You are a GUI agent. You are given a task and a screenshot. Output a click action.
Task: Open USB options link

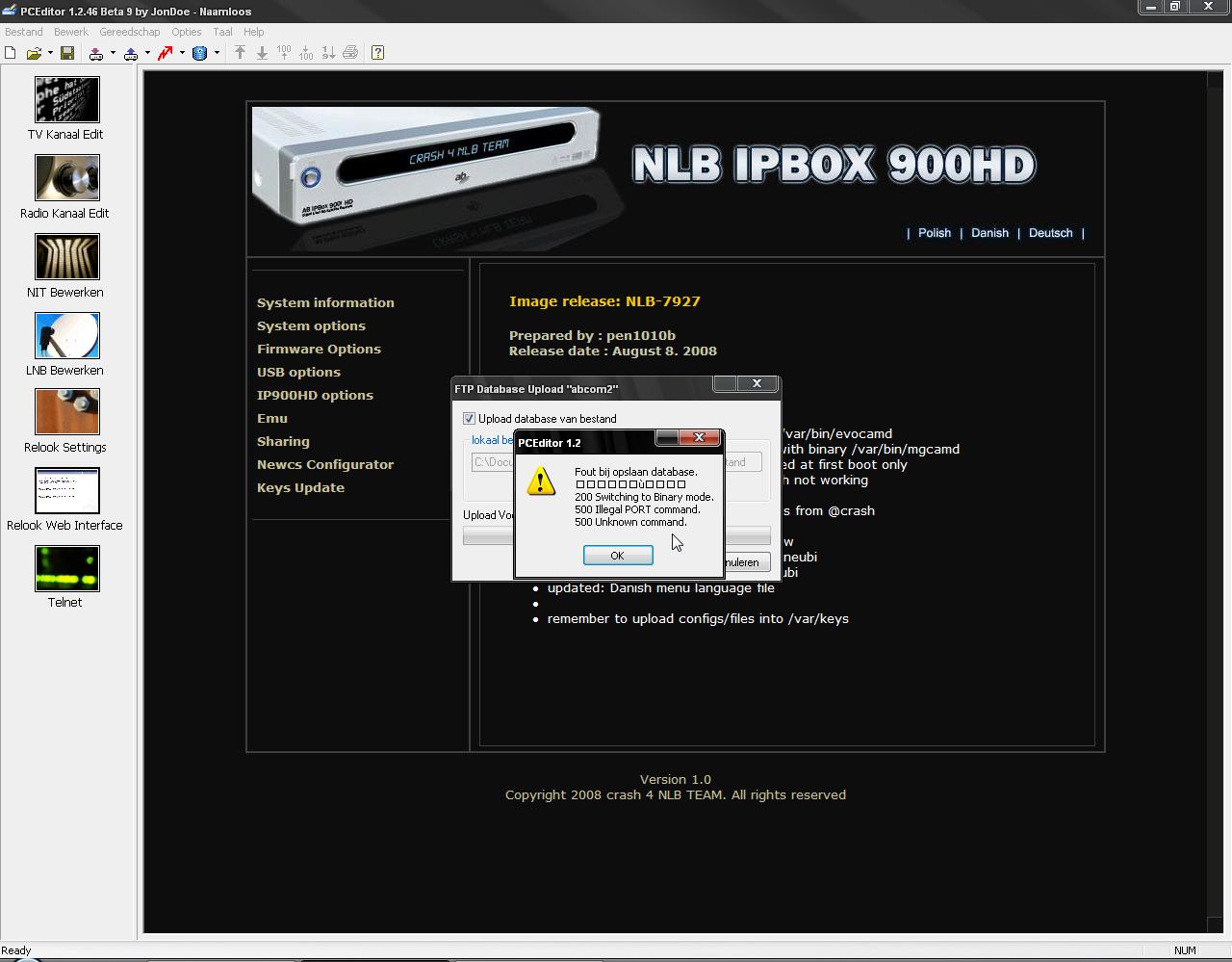(298, 372)
